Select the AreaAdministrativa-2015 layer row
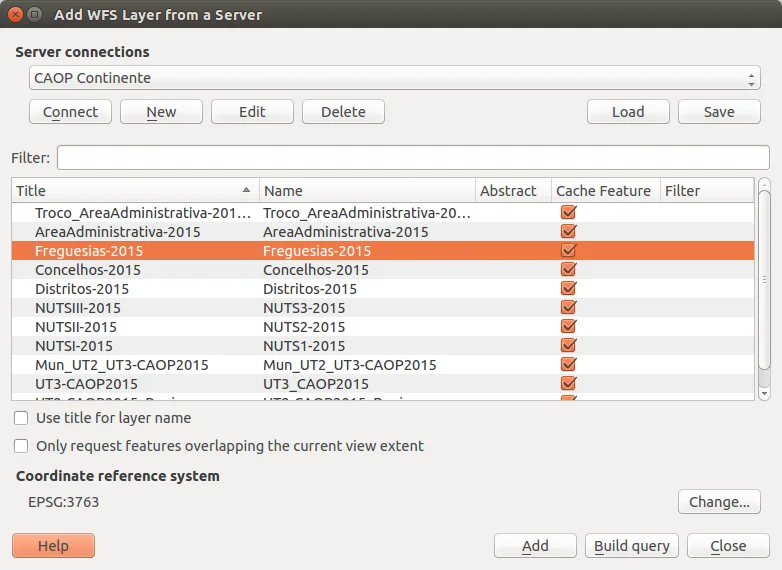Screen dimensions: 782x570 118,232
